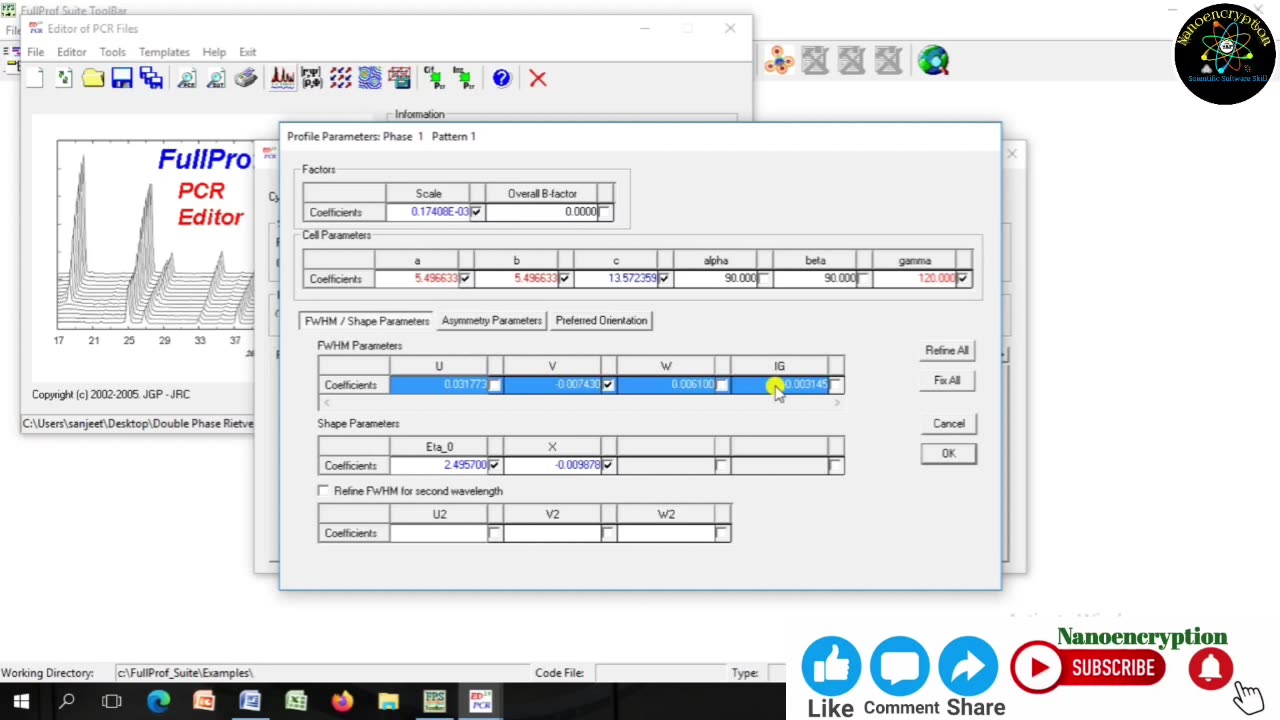Switch to the FWHM / Shape Parameters tab
This screenshot has width=1280, height=720.
coord(366,321)
